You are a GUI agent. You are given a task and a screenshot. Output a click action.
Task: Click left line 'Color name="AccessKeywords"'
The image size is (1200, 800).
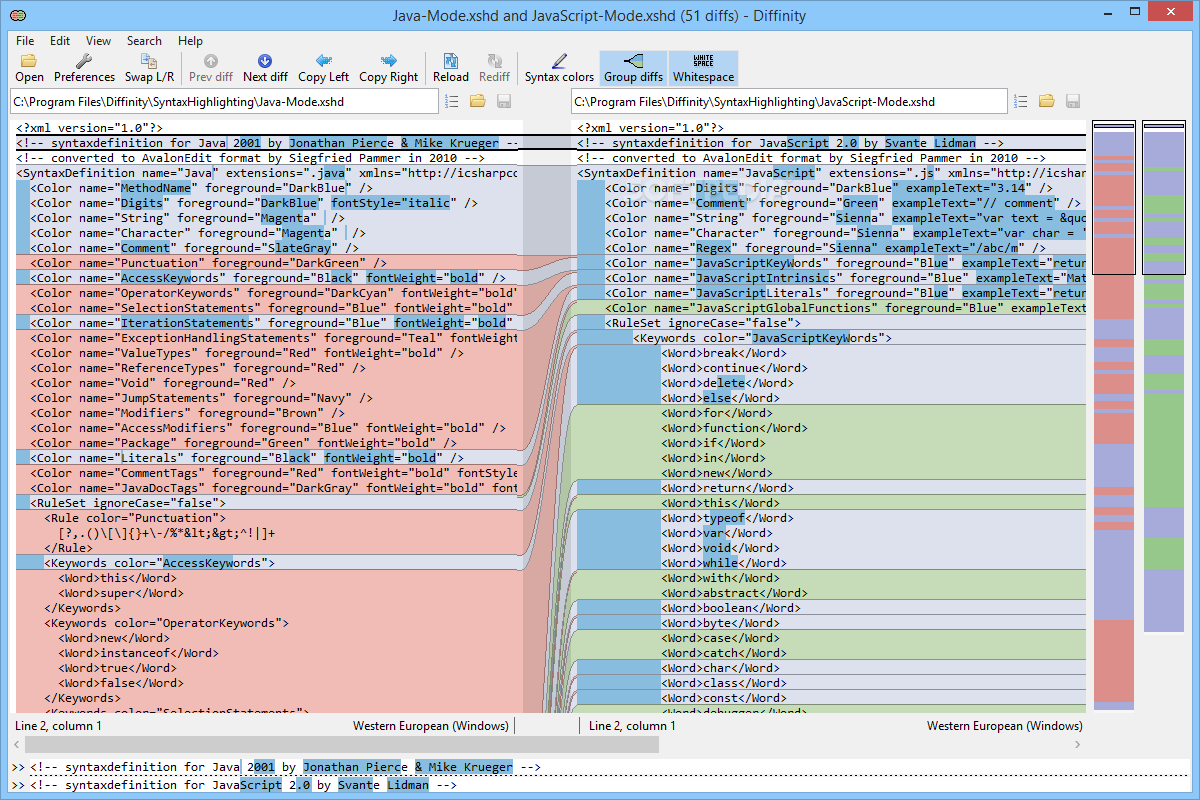(x=268, y=278)
